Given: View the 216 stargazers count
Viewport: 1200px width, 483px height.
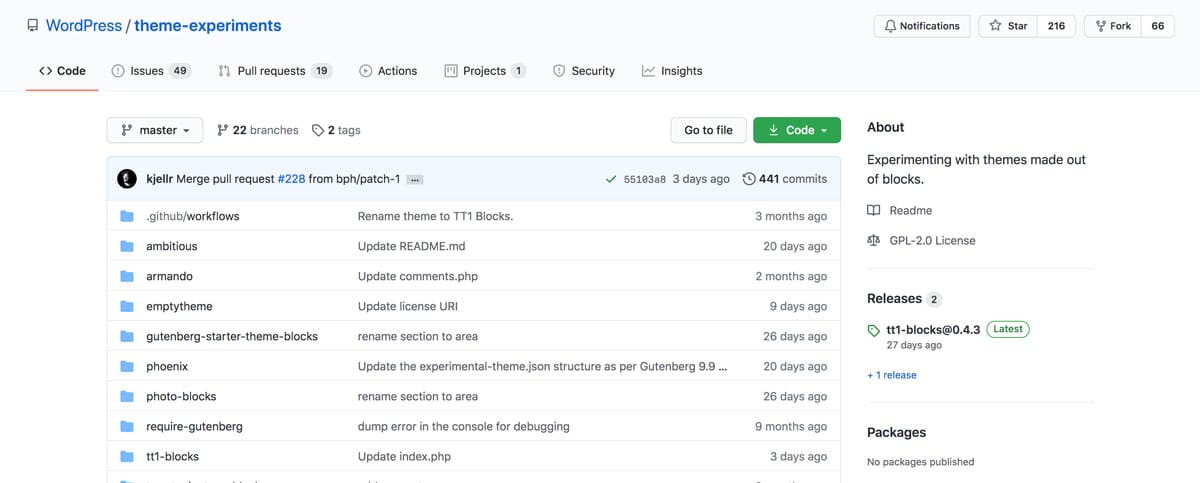Looking at the screenshot, I should point(1056,26).
